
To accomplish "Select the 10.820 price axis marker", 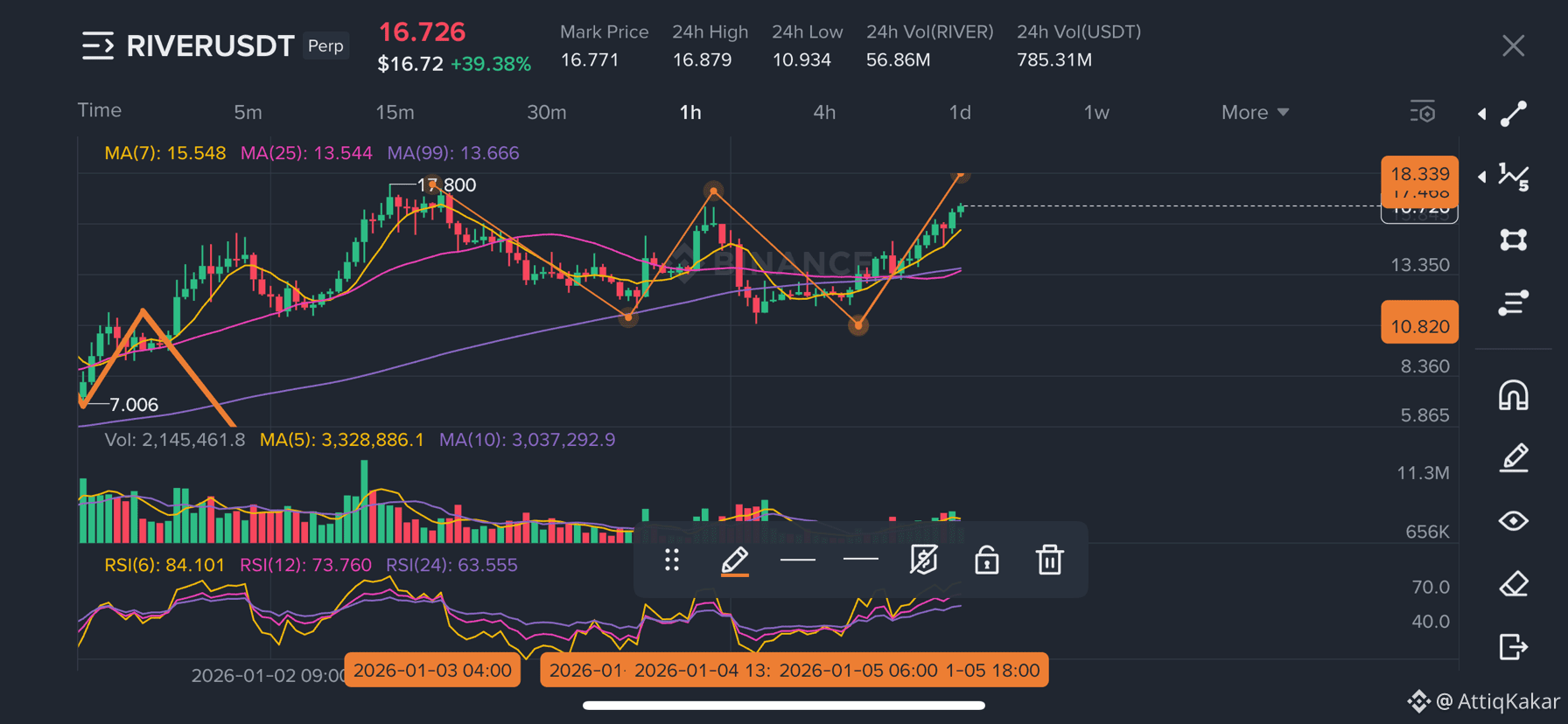I will click(x=1419, y=322).
